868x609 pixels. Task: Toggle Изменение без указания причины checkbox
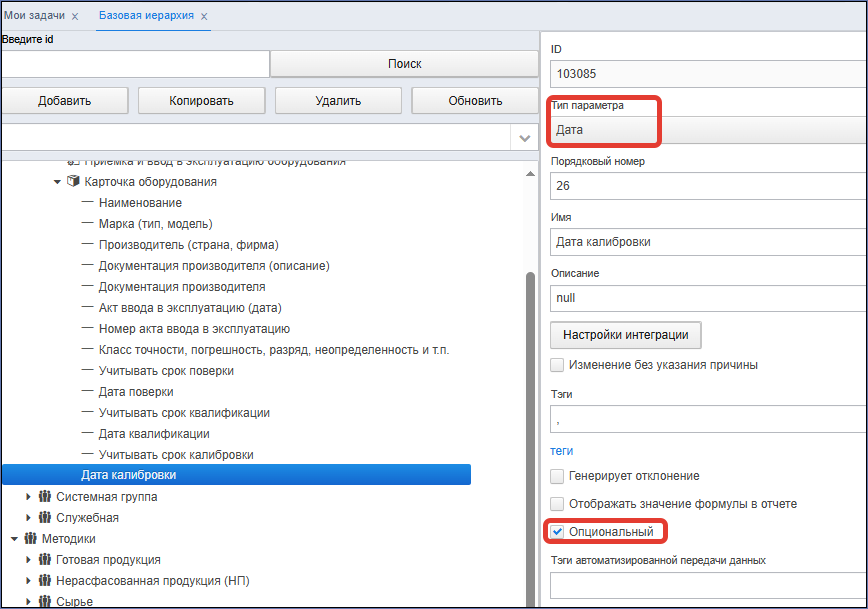coord(557,365)
